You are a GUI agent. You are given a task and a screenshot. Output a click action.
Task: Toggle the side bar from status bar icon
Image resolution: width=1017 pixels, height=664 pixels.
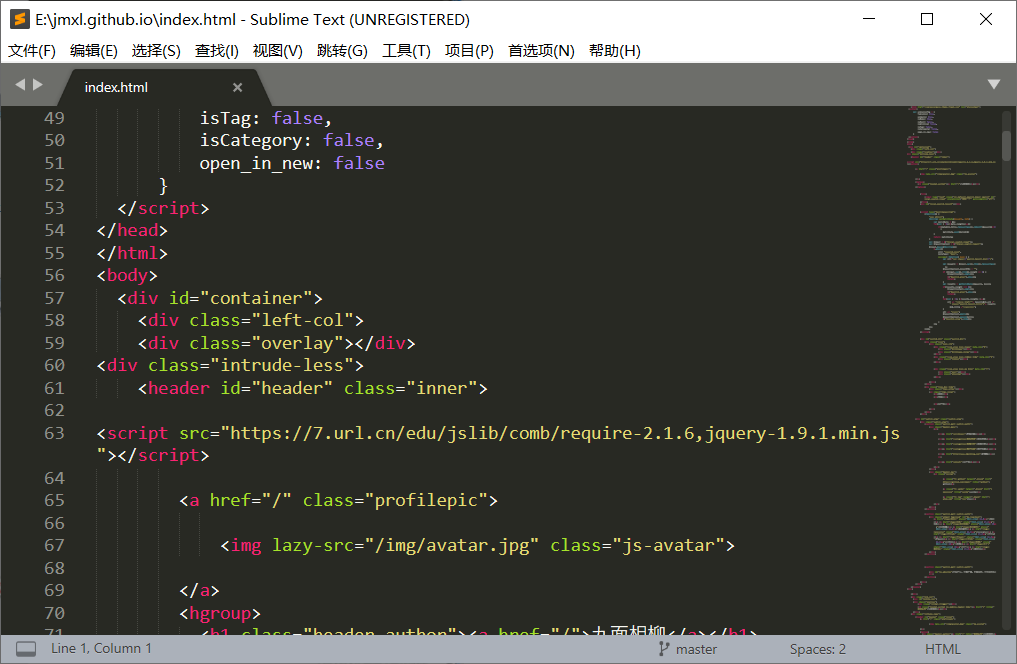[x=26, y=648]
